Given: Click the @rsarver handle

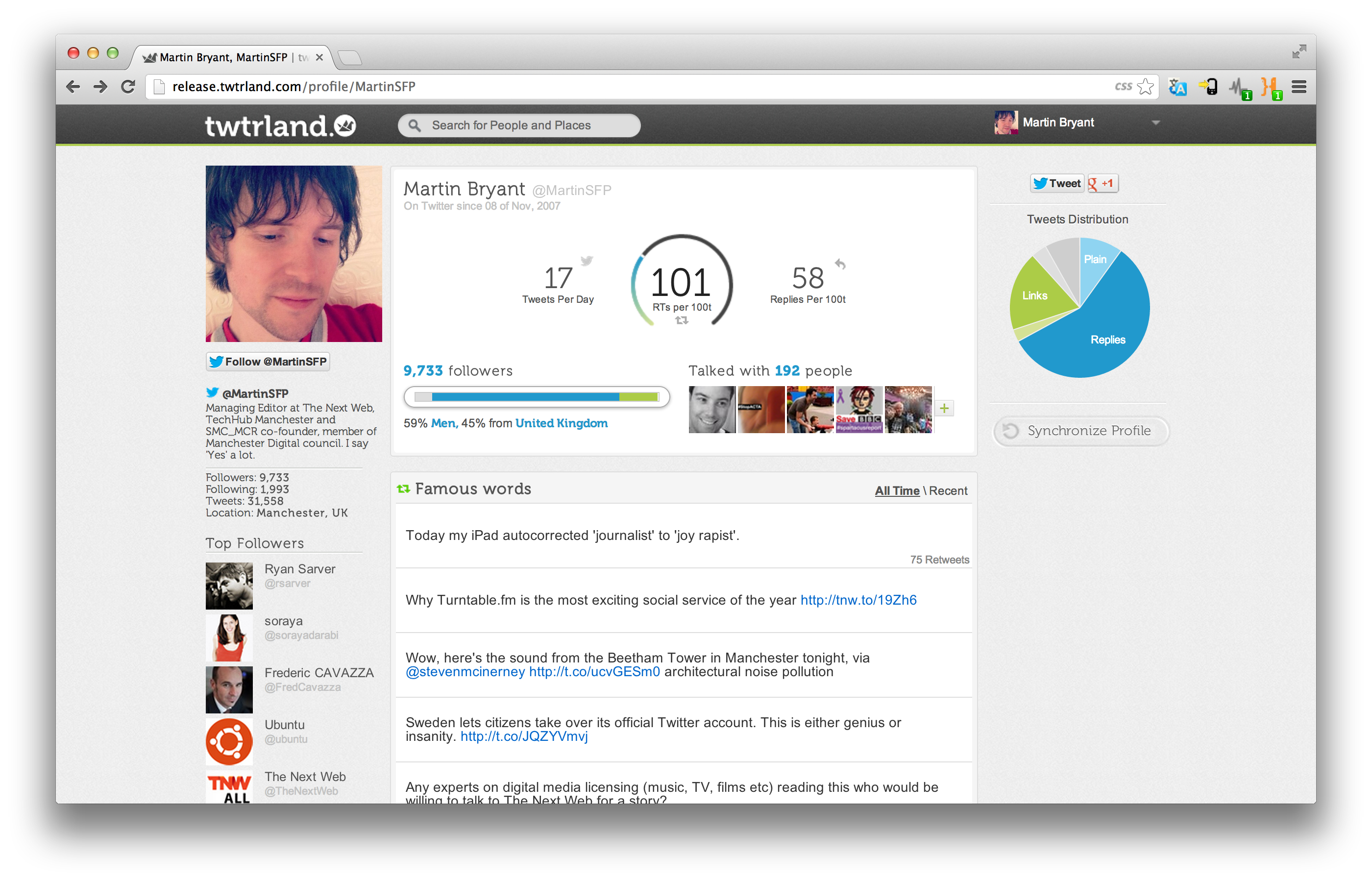Looking at the screenshot, I should coord(287,584).
